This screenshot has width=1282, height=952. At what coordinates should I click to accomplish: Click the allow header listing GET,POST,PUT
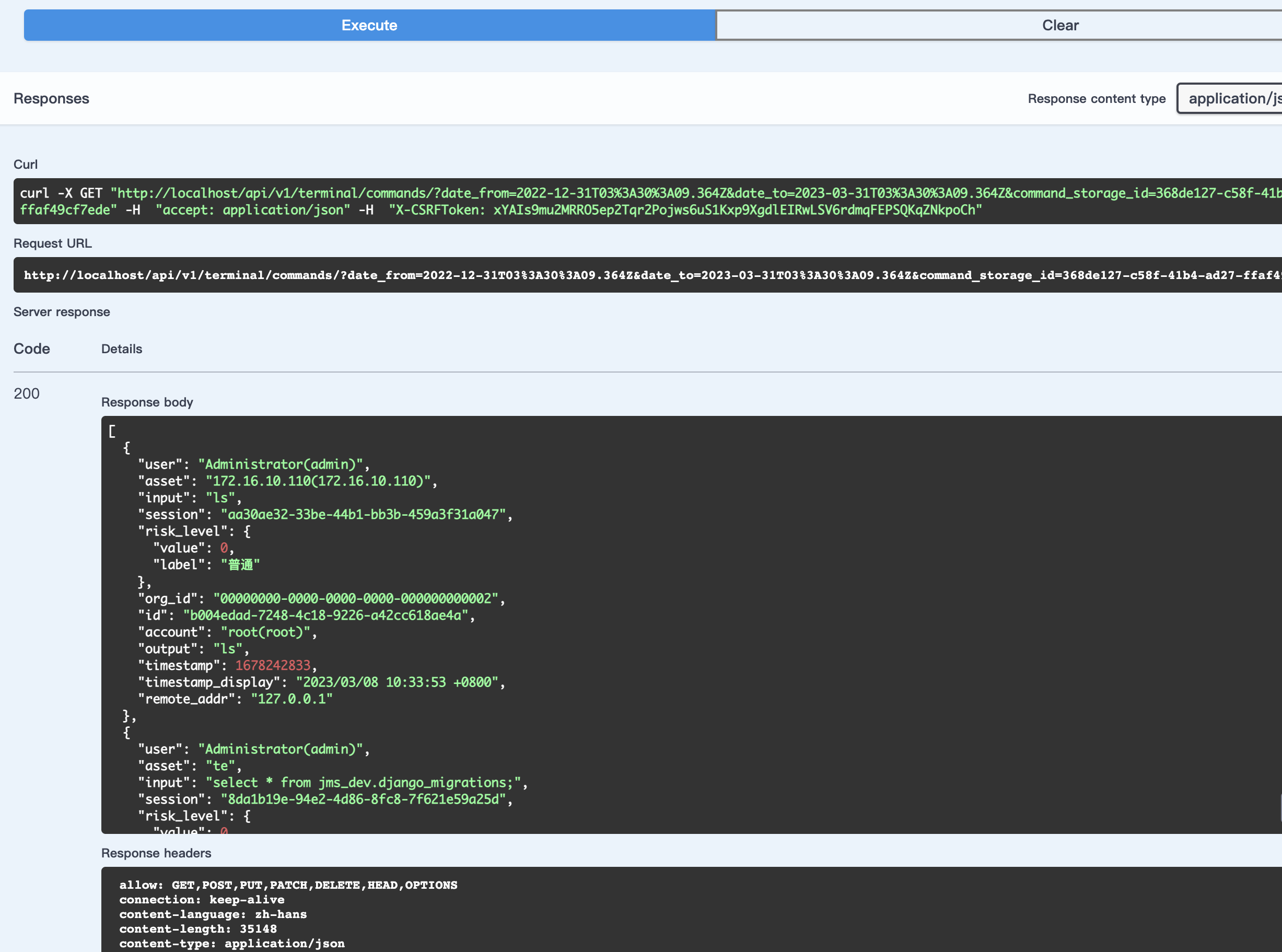[288, 885]
